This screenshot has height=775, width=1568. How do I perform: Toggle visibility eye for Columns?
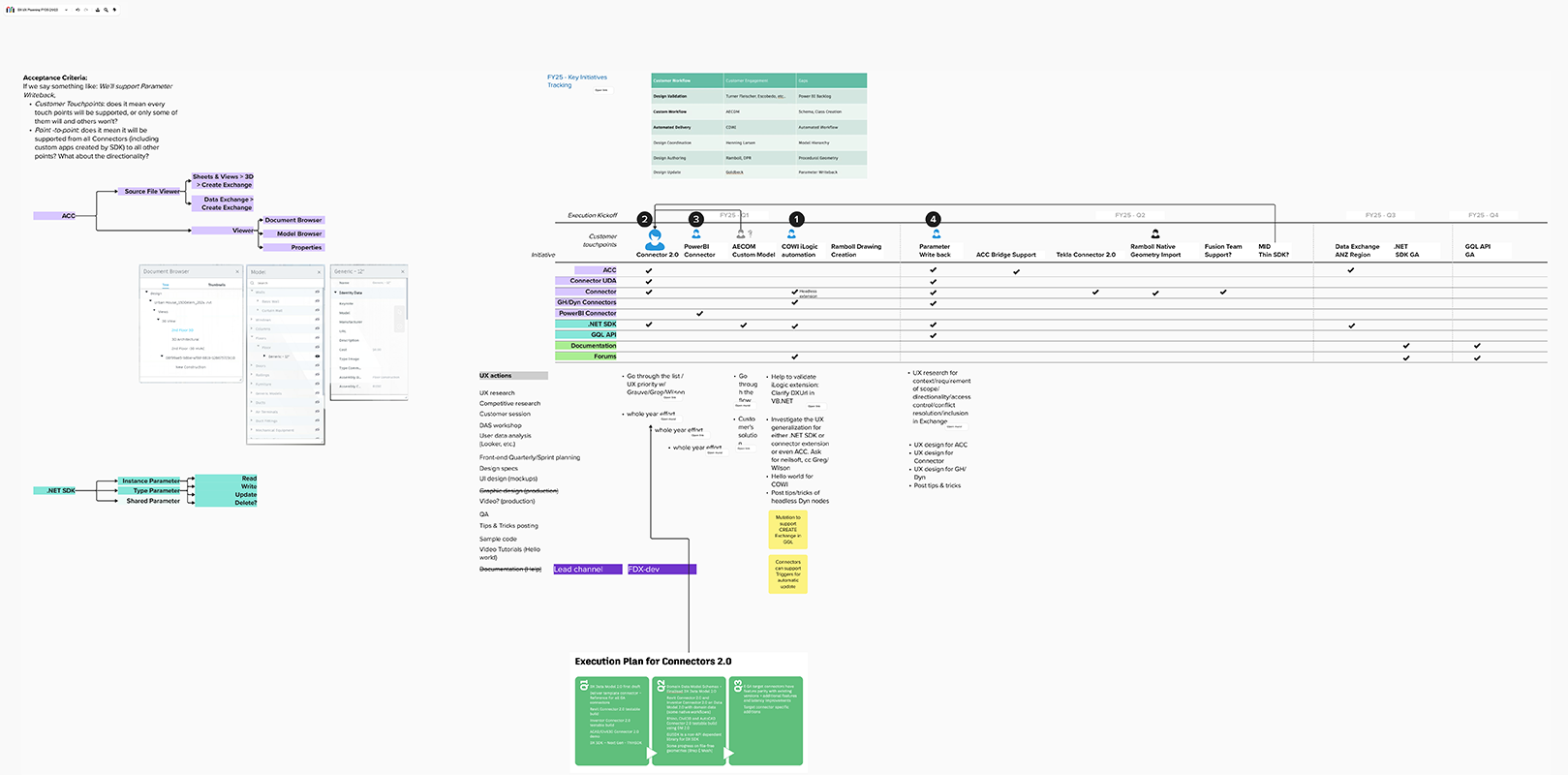318,328
